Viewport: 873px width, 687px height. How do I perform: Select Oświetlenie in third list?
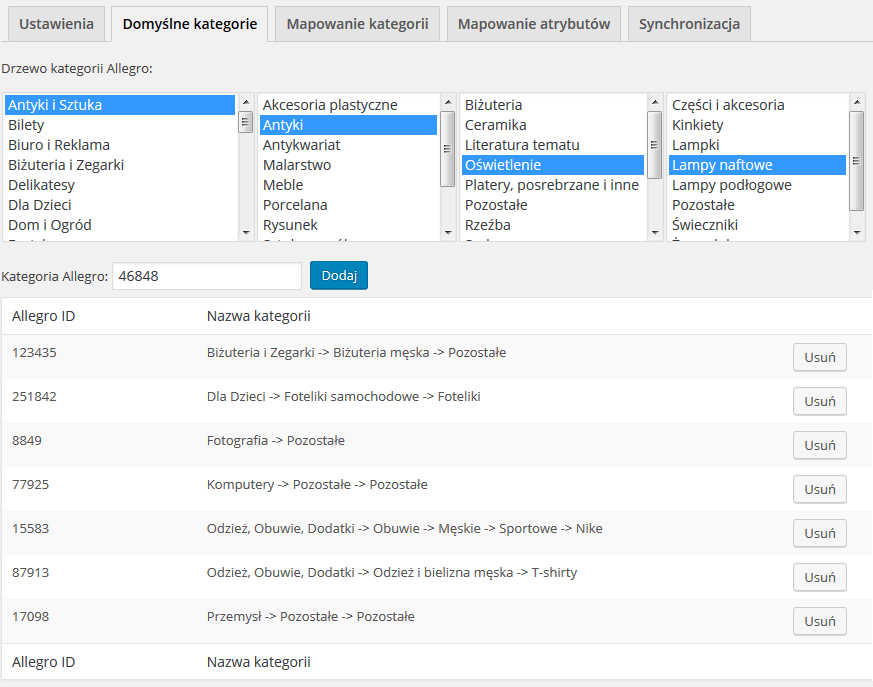tap(553, 165)
